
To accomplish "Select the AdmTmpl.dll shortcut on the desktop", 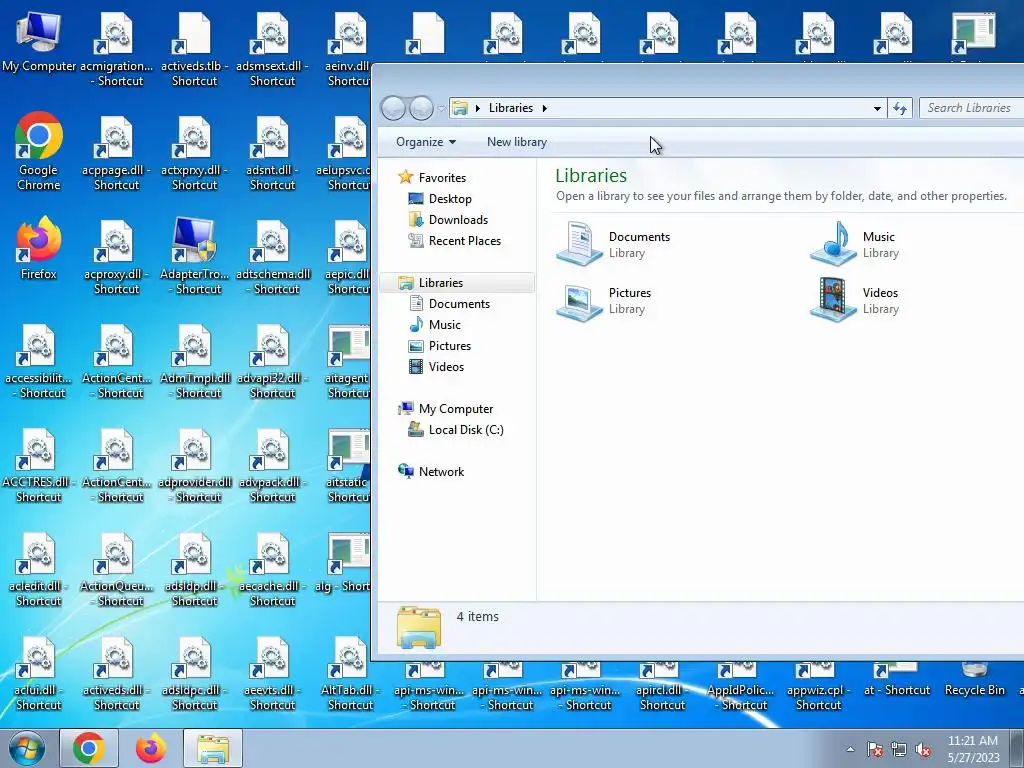I will [195, 360].
